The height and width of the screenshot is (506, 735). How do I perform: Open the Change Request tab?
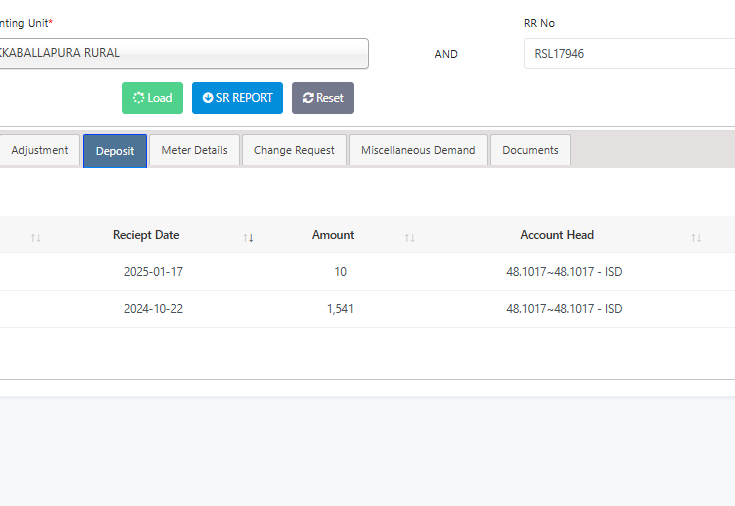click(294, 150)
